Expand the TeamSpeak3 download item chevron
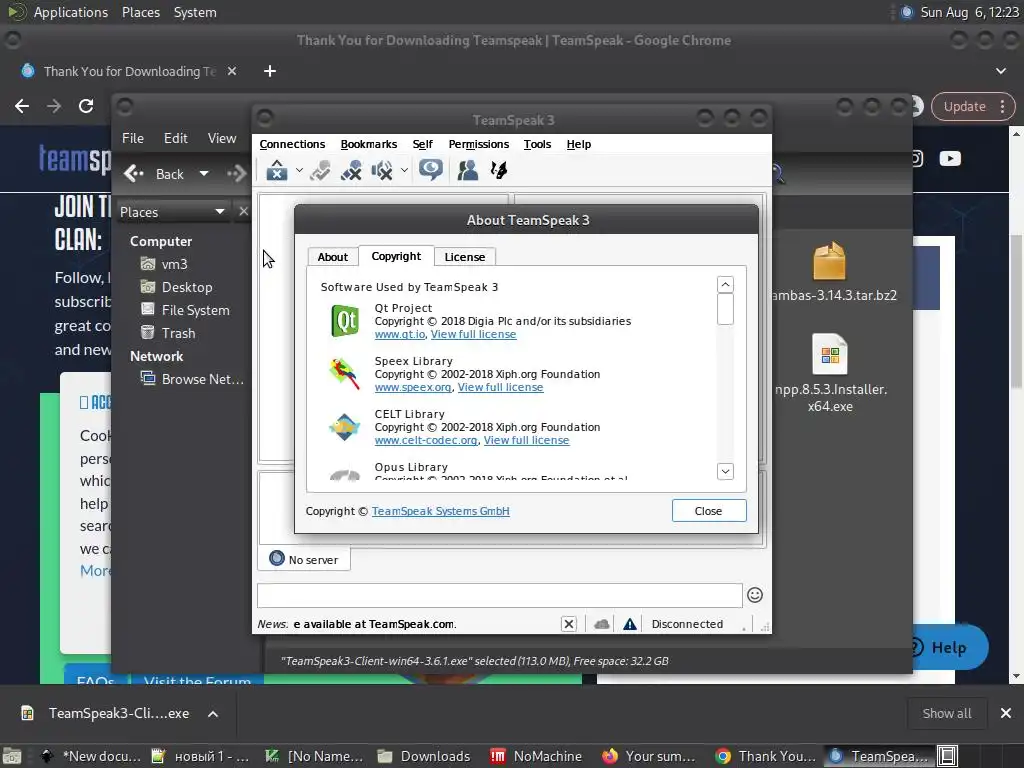 pyautogui.click(x=213, y=714)
